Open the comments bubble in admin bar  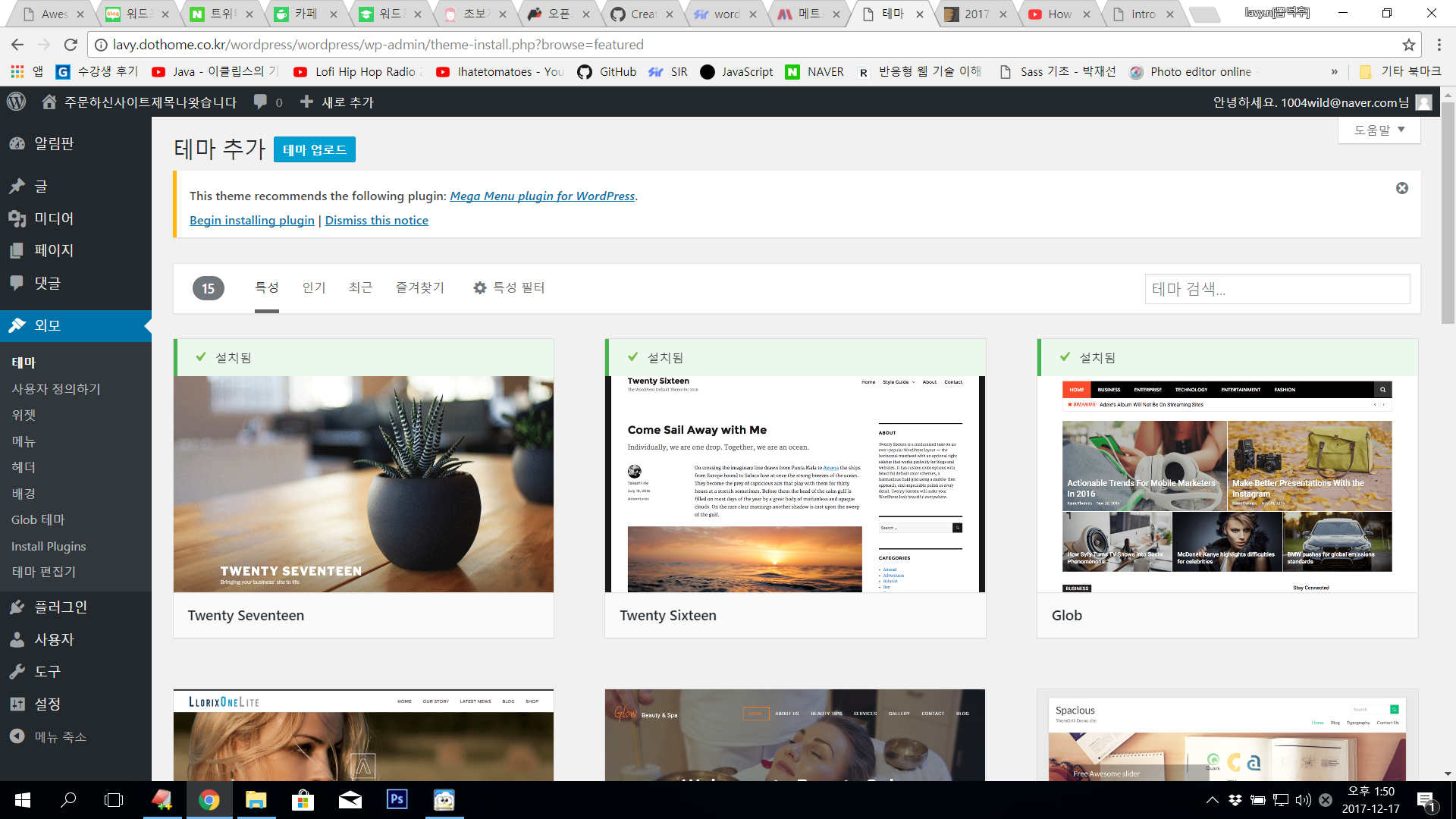[x=260, y=102]
